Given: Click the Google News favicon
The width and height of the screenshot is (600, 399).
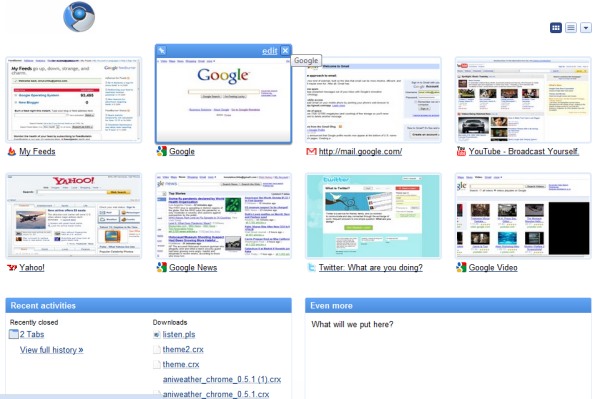Looking at the screenshot, I should coord(161,267).
